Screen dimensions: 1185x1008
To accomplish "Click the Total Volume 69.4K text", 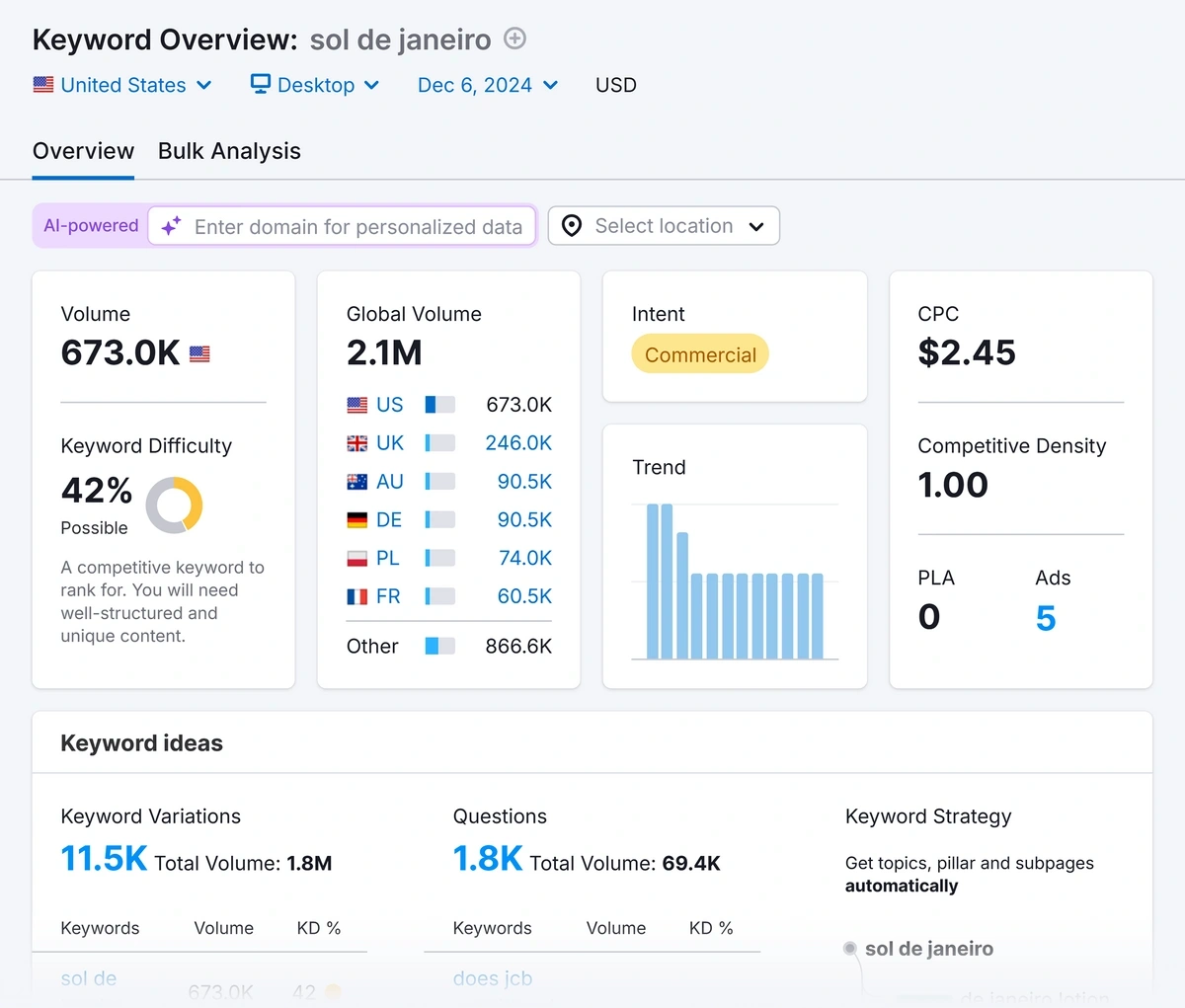I will coord(625,864).
